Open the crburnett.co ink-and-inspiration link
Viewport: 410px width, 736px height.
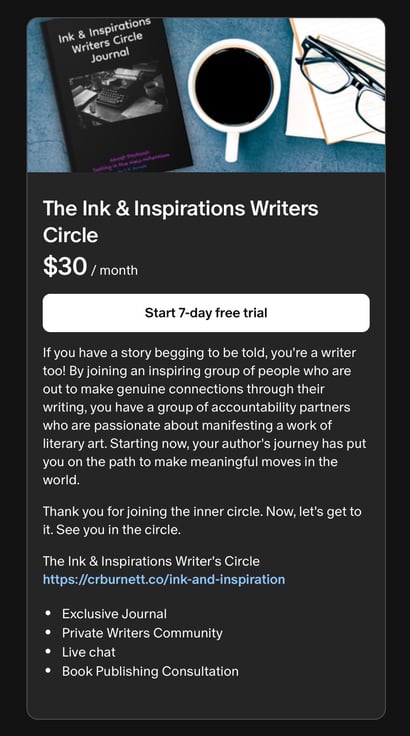[x=164, y=579]
